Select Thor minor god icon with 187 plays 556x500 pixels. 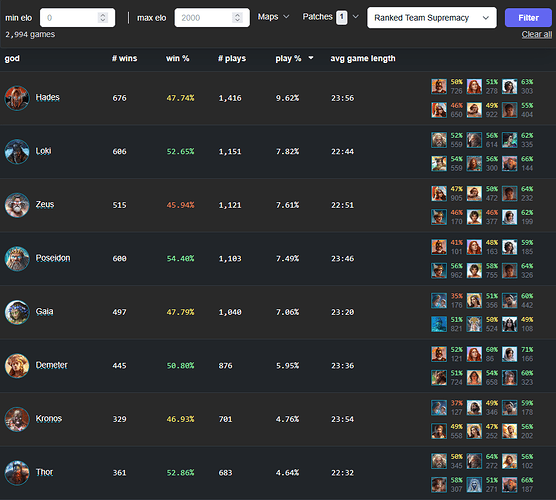(510, 485)
